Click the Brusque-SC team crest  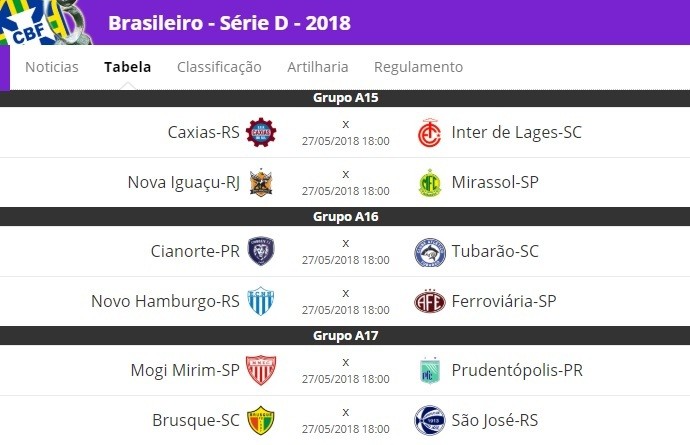click(x=261, y=420)
